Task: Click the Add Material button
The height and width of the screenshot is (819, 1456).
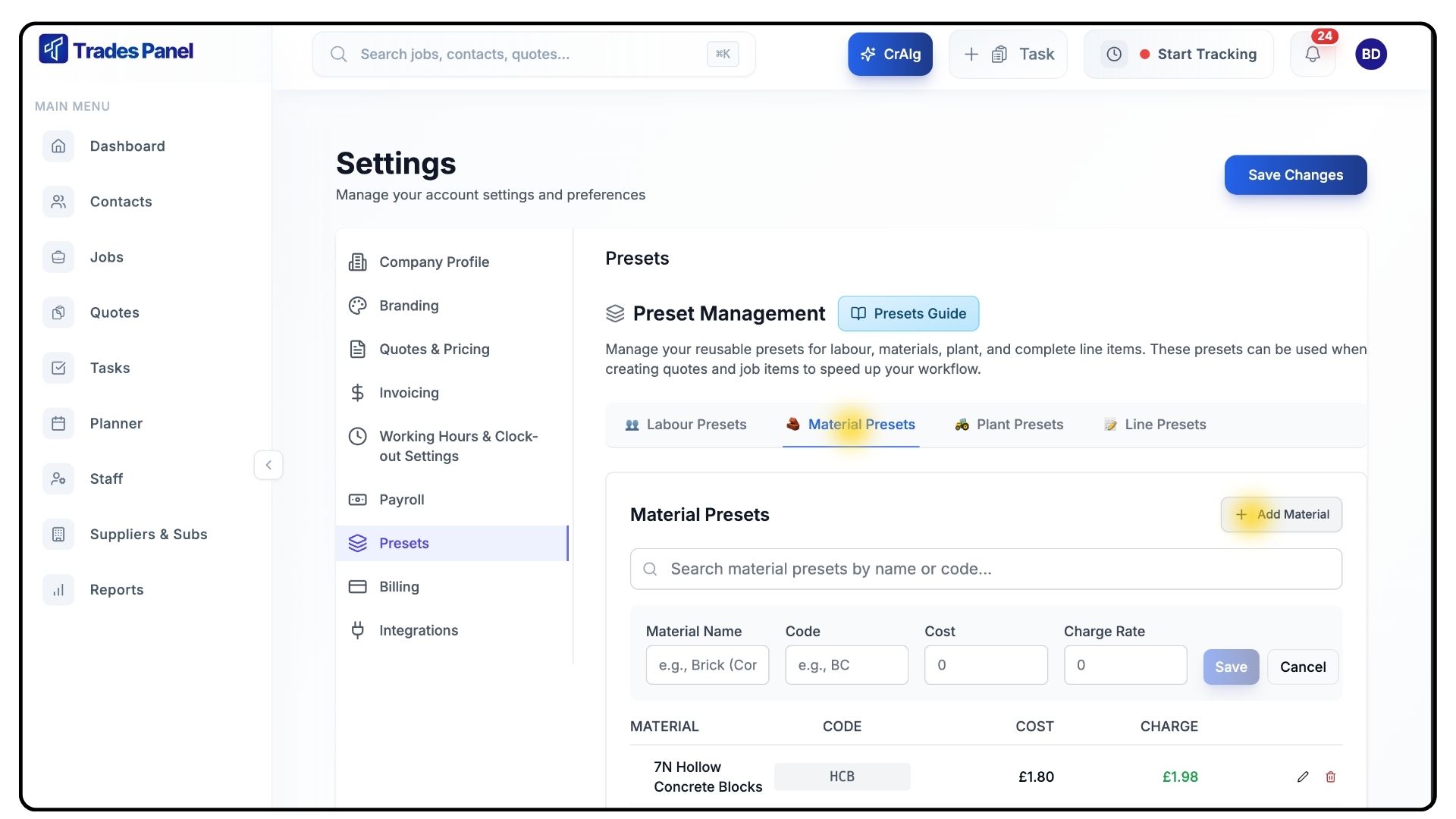Action: click(x=1281, y=514)
